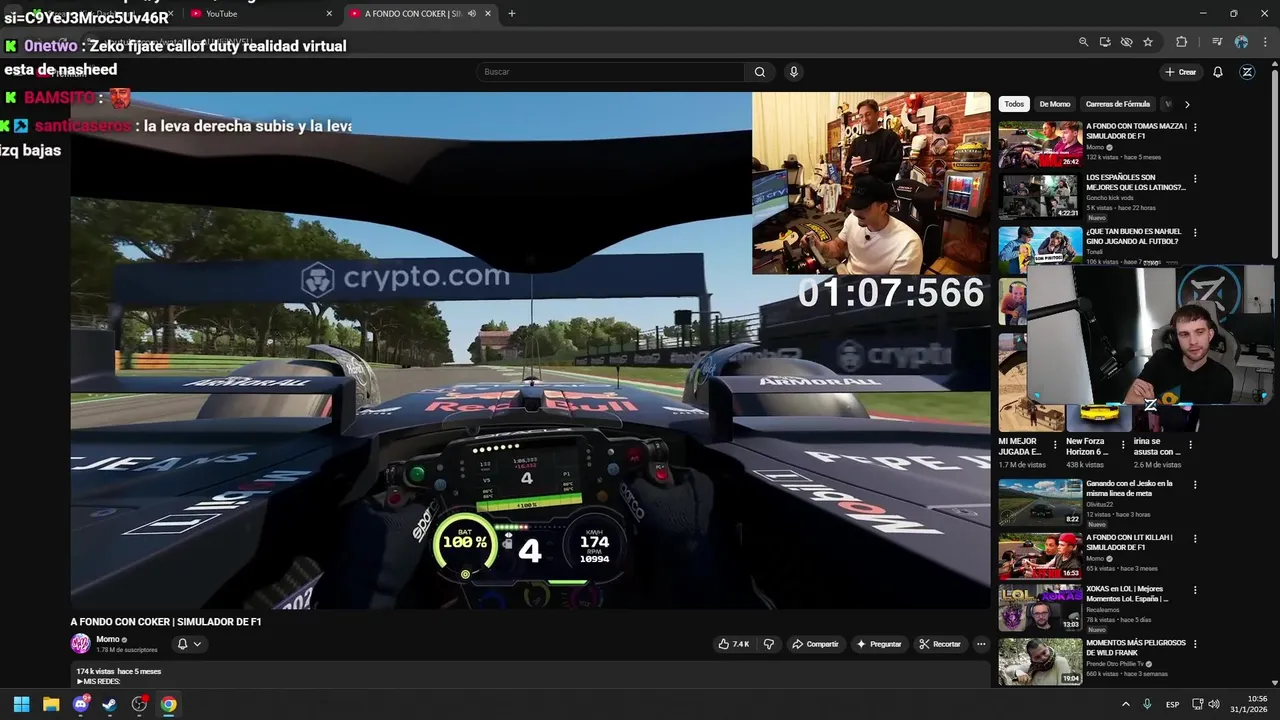
Task: Open more actions ellipsis below video
Action: (x=981, y=644)
